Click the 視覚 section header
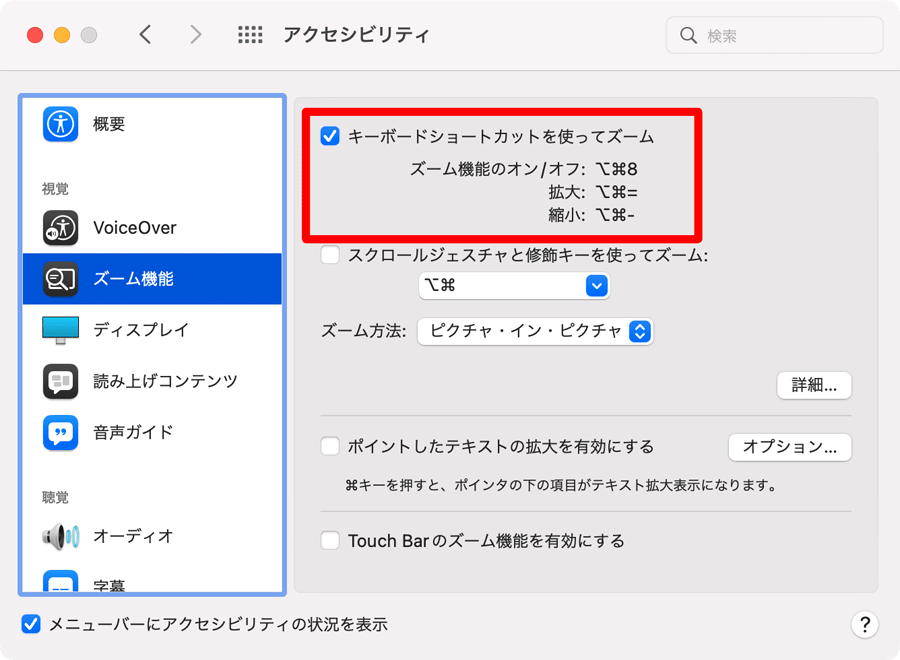900x660 pixels. 55,189
